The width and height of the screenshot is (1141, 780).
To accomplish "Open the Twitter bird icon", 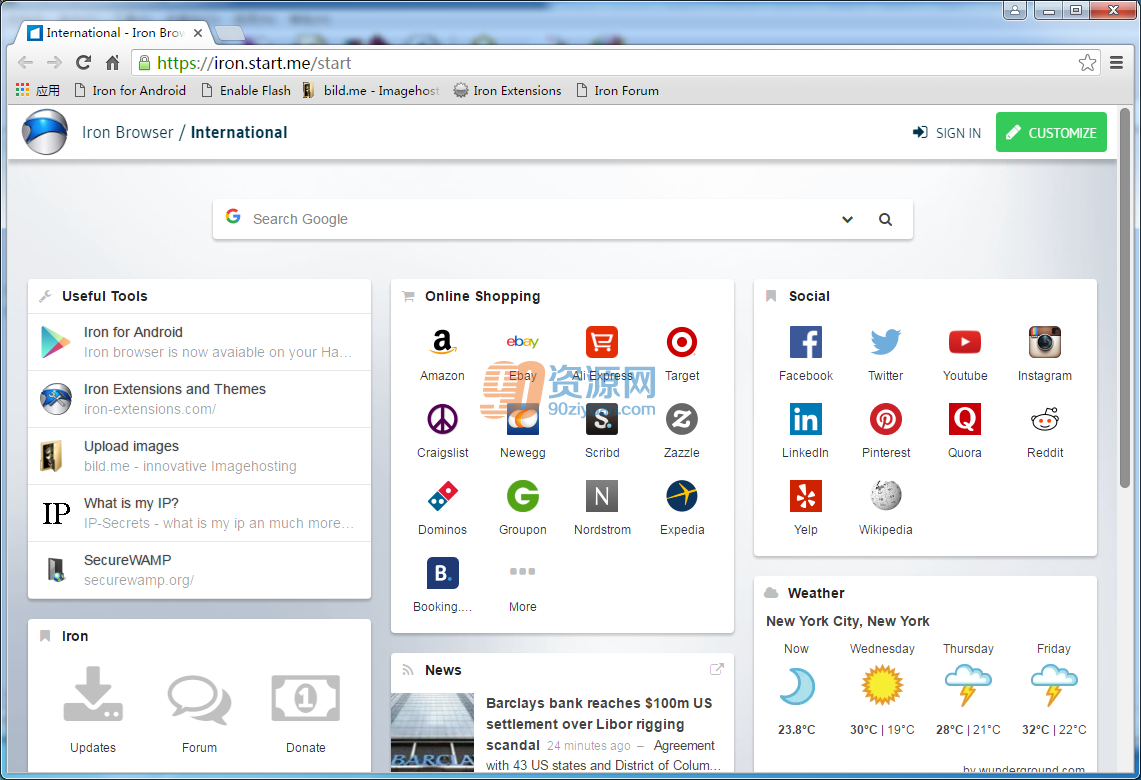I will pyautogui.click(x=886, y=342).
